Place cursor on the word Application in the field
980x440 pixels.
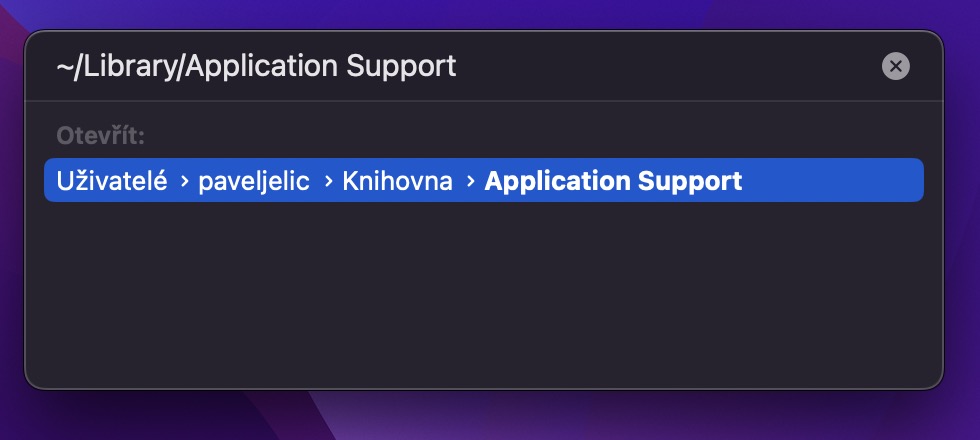pos(260,67)
